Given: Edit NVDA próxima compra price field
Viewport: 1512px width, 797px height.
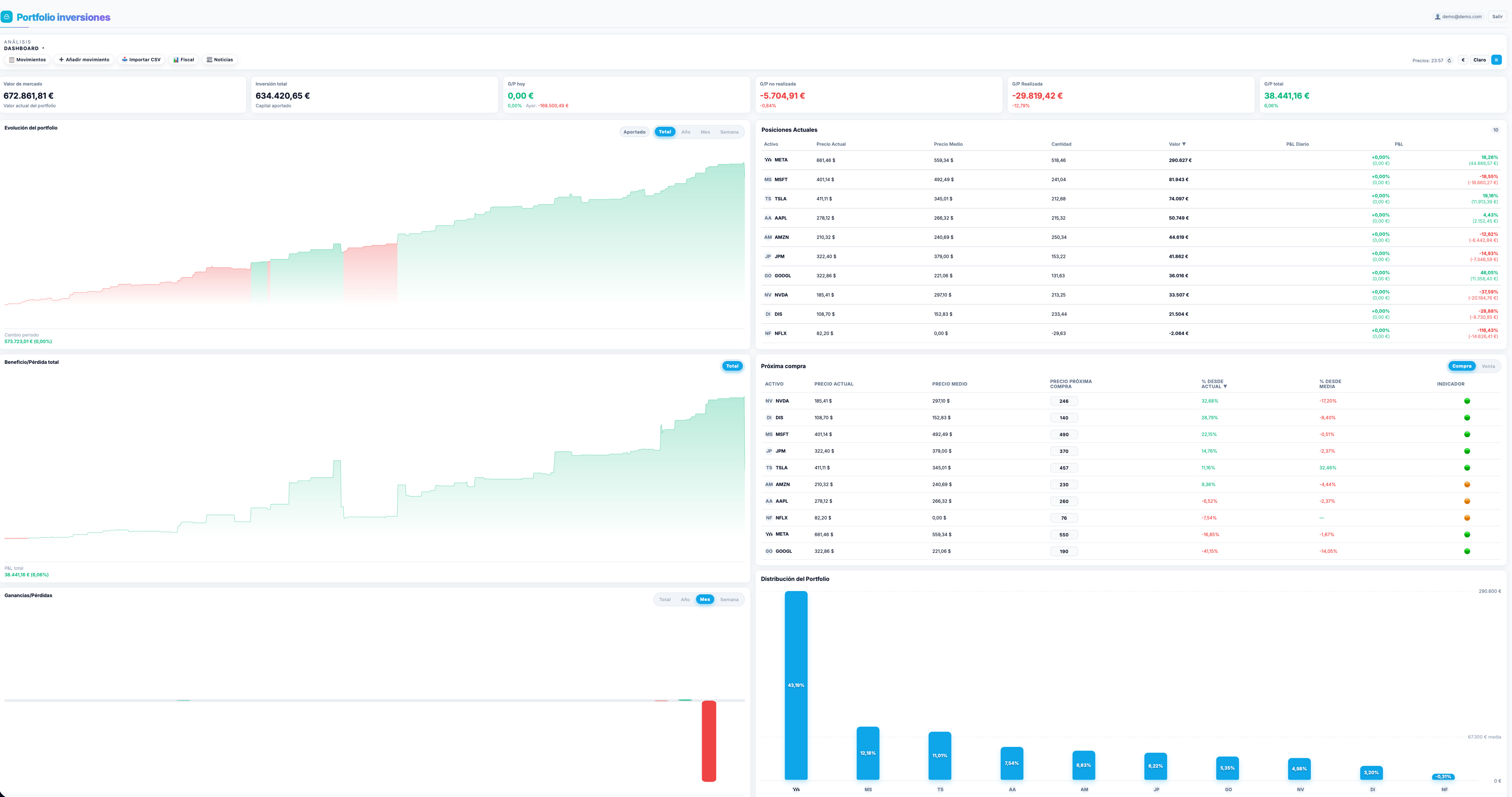Looking at the screenshot, I should (1064, 401).
